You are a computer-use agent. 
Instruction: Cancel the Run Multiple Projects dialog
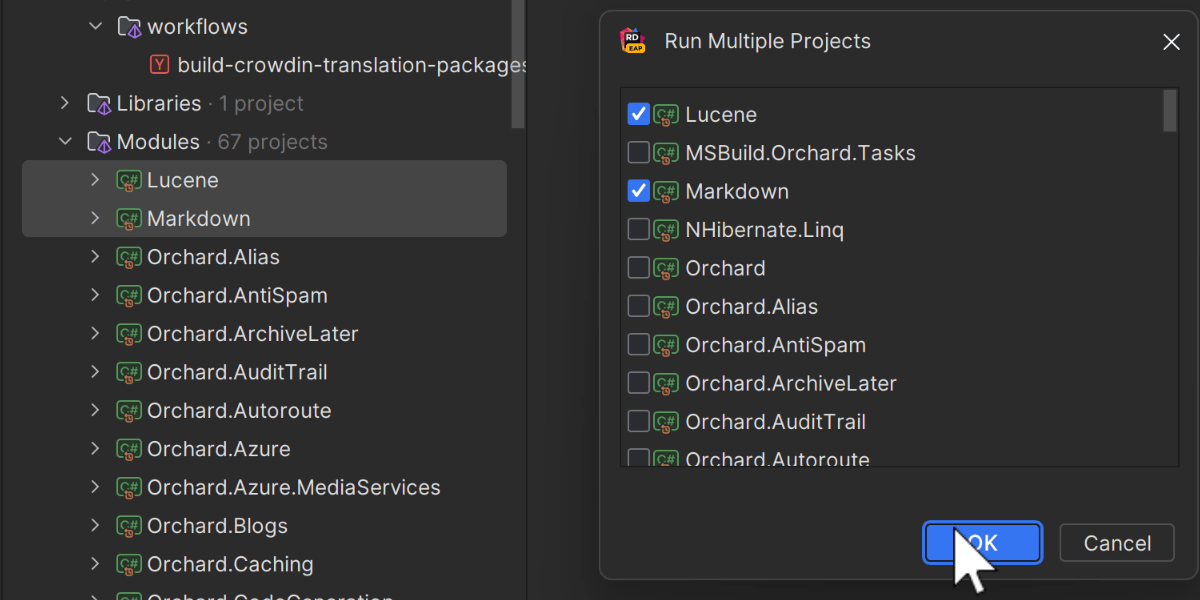(x=1116, y=544)
